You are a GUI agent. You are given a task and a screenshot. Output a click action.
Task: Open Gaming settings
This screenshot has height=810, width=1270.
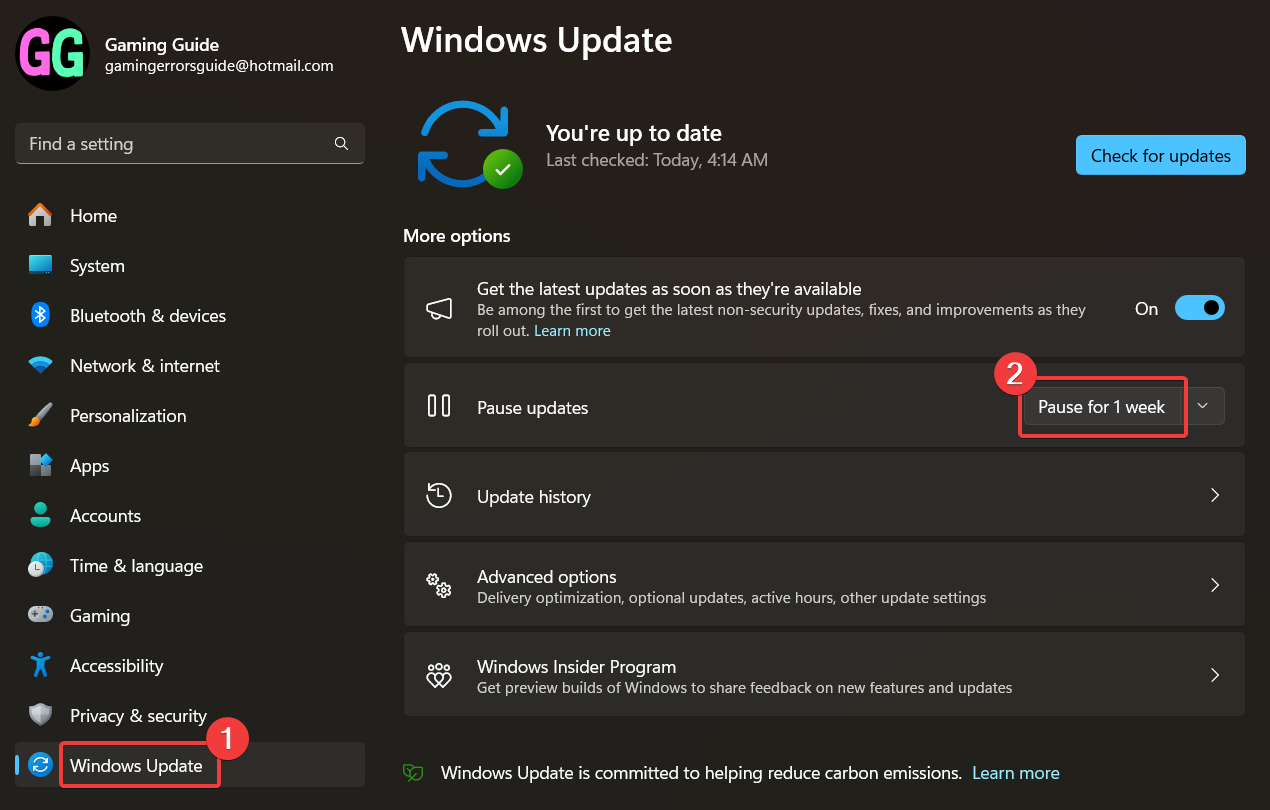(x=190, y=616)
